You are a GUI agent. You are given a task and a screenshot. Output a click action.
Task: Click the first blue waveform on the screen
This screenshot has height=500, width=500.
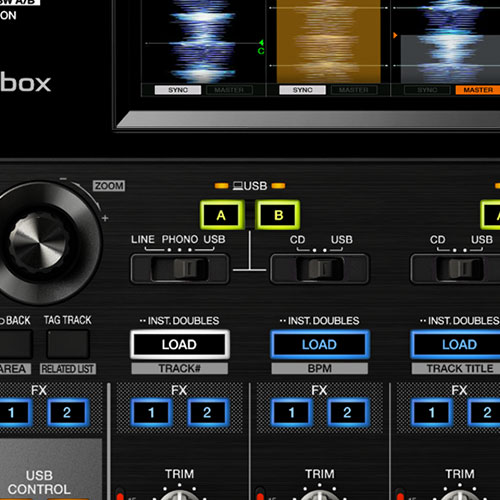[203, 42]
